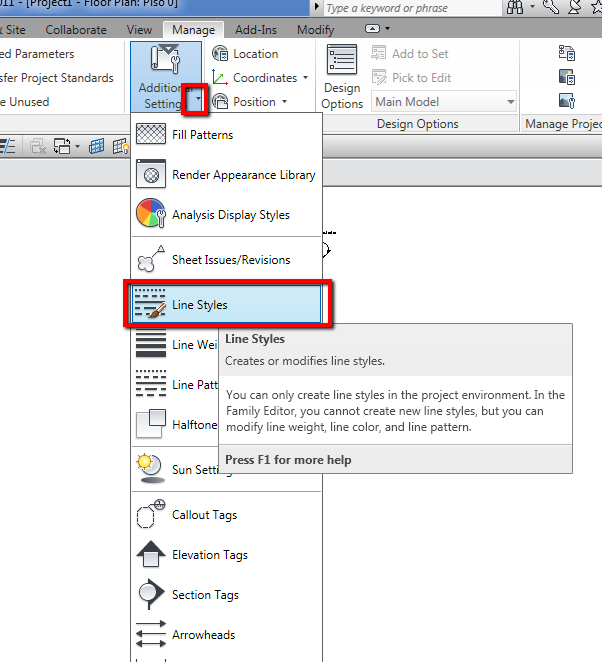The height and width of the screenshot is (662, 602).
Task: Click the Location button label
Action: [x=256, y=54]
